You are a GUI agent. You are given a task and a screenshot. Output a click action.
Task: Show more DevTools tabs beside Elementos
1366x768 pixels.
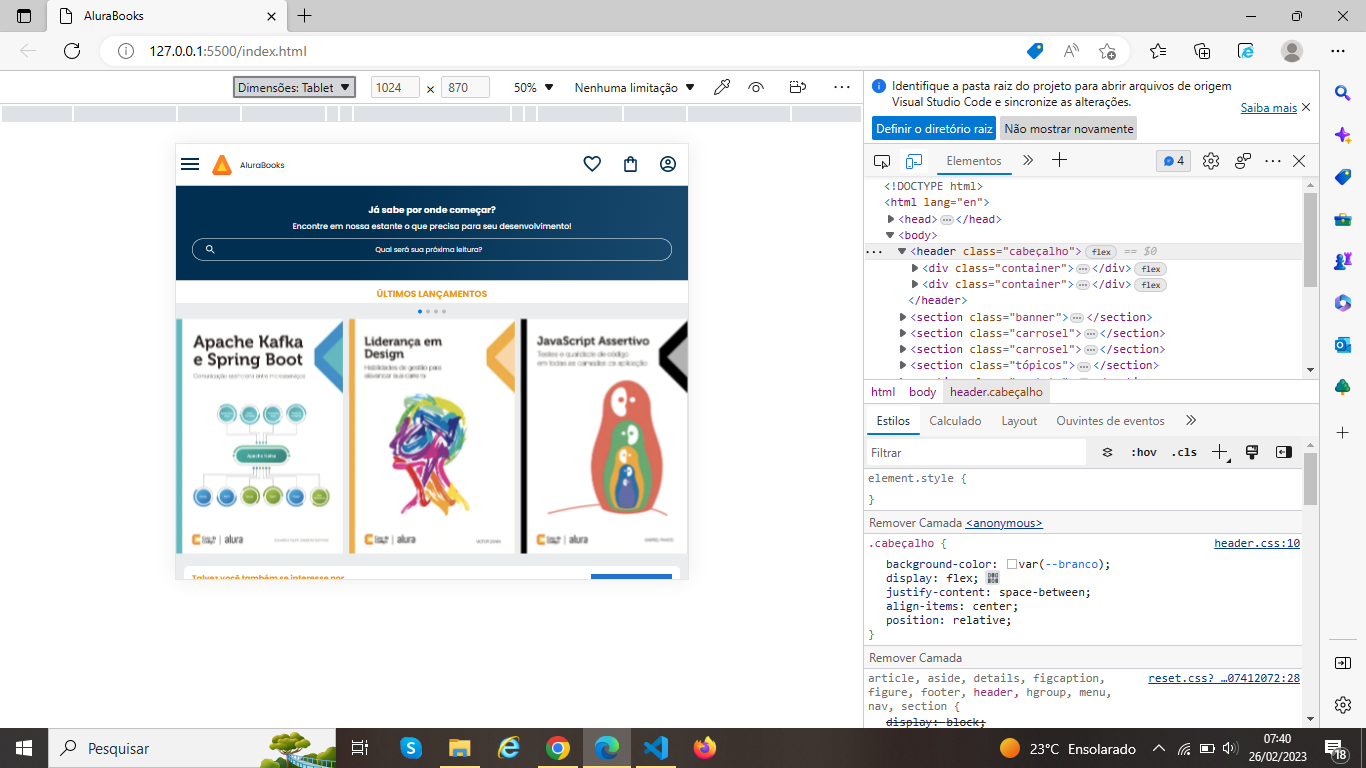pos(1027,161)
